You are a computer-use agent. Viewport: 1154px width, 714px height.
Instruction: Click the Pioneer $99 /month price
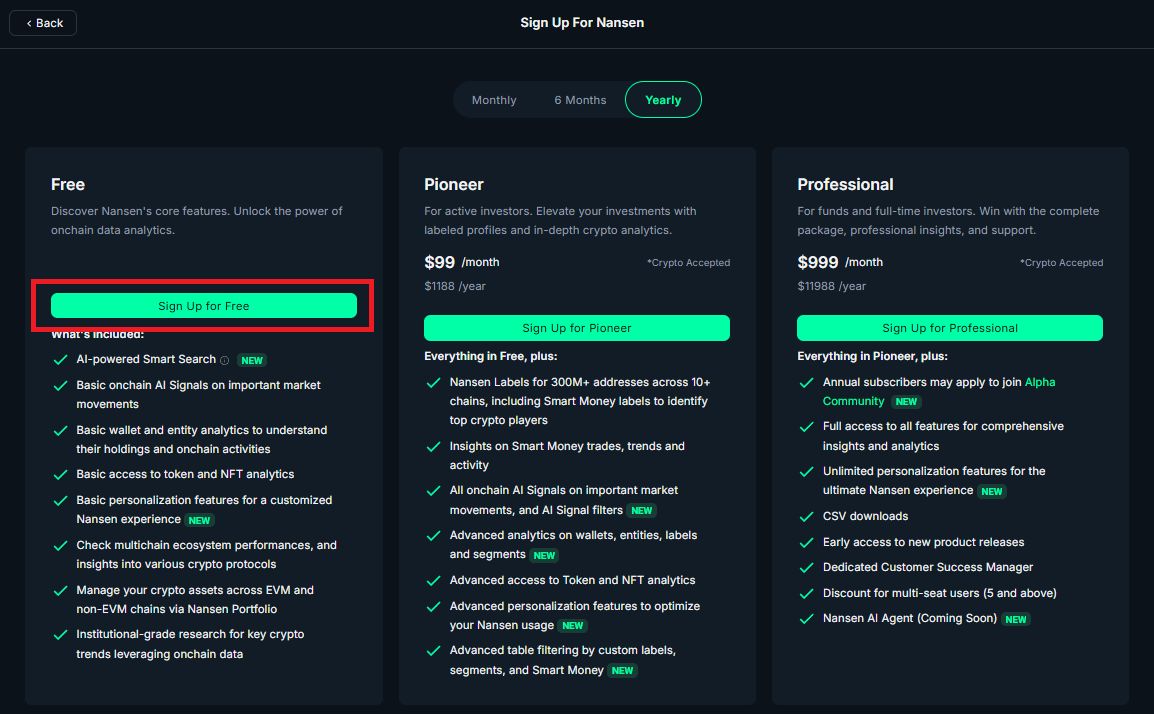(x=461, y=262)
